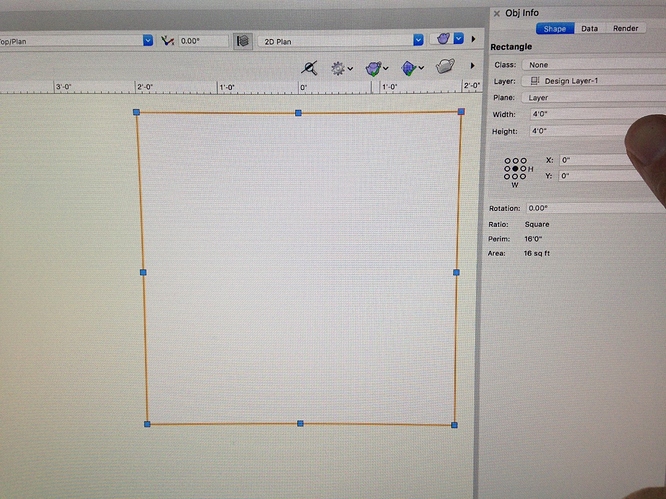The width and height of the screenshot is (666, 499).
Task: Select the zoom magnifier tool
Action: (x=309, y=68)
